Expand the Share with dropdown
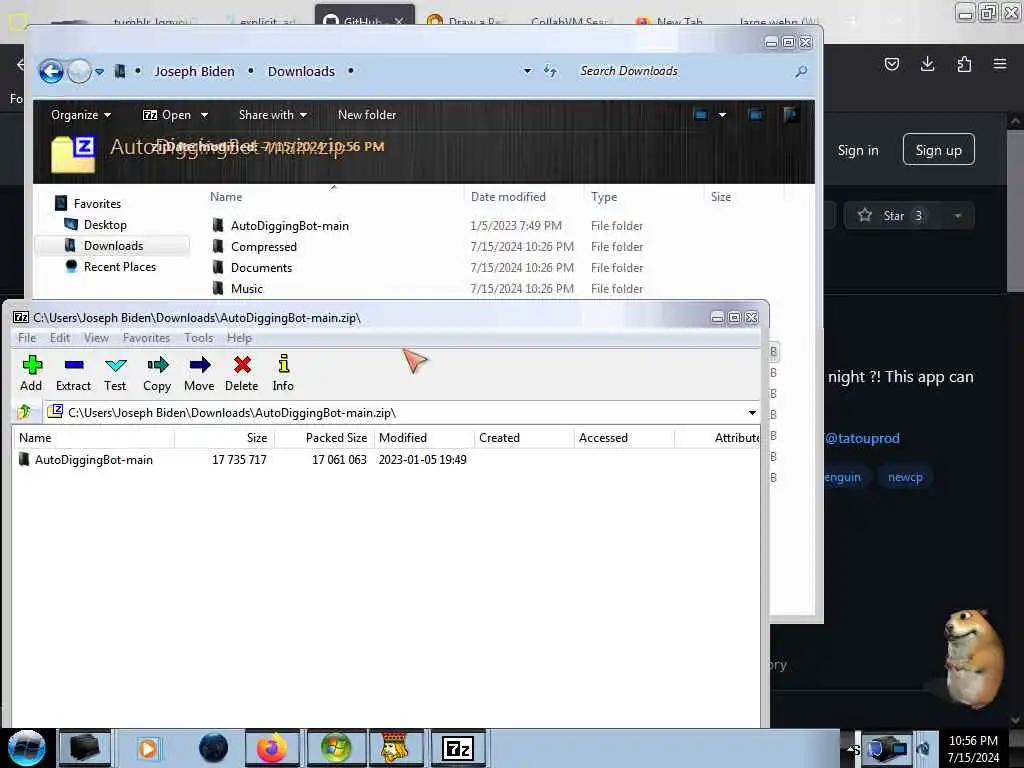The image size is (1024, 768). click(x=273, y=115)
